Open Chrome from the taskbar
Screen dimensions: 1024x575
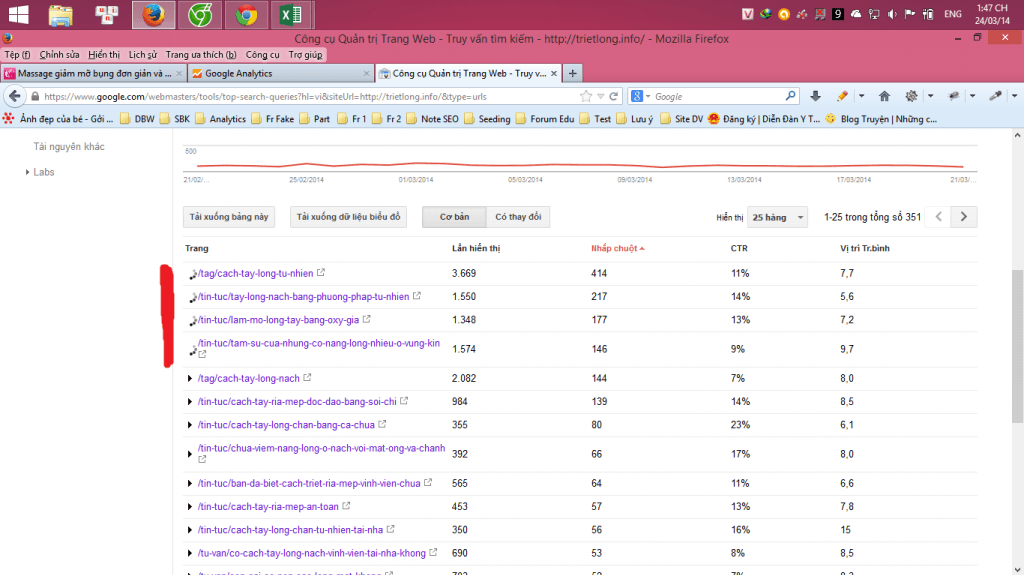point(246,14)
